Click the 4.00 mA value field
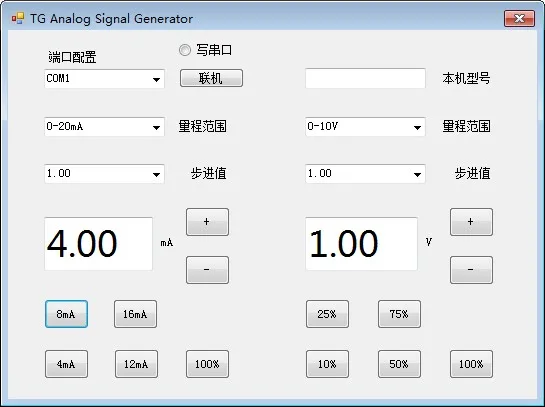The width and height of the screenshot is (545, 407). click(98, 244)
